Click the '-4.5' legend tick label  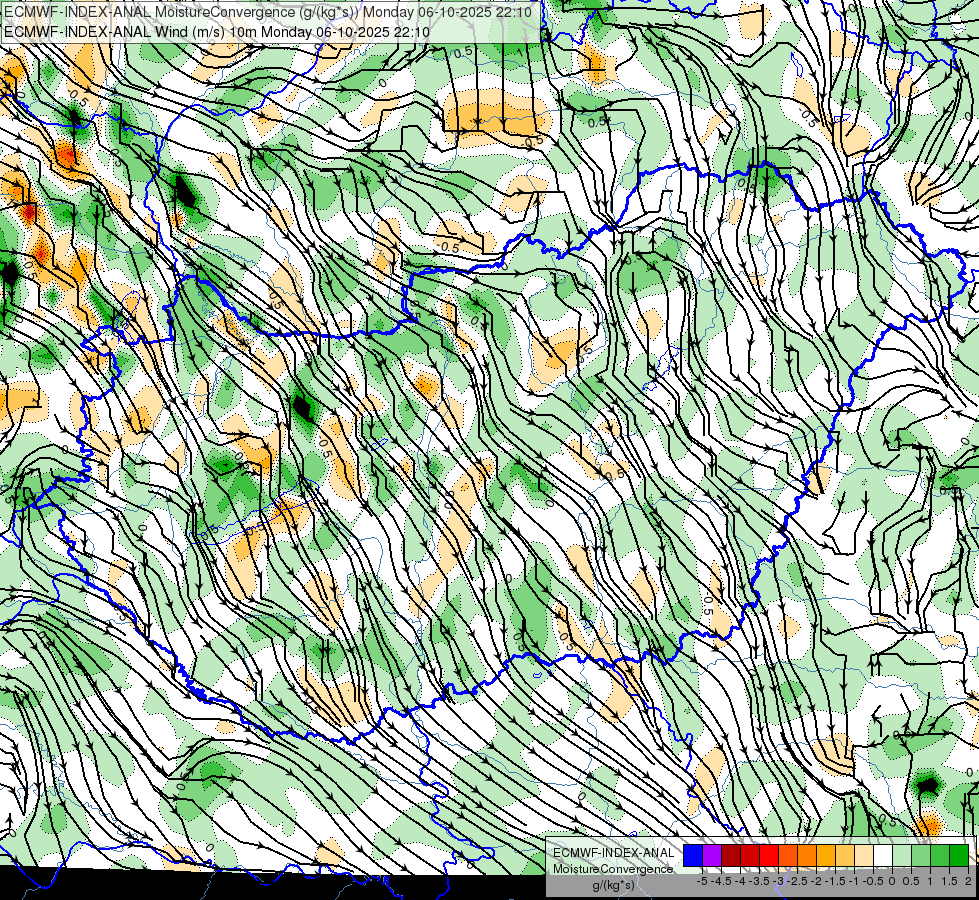coord(722,881)
